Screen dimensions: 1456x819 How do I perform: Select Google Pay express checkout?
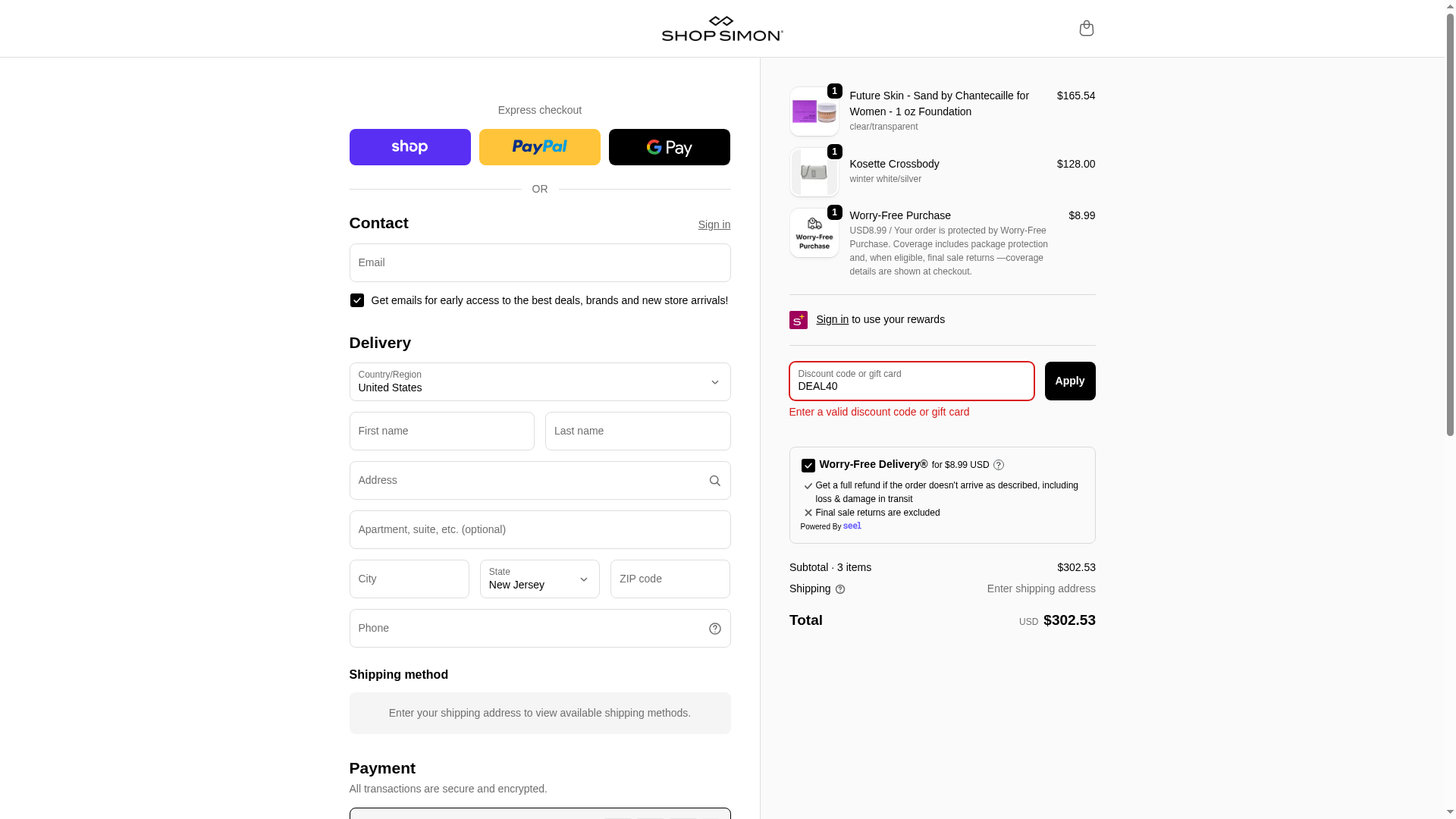pyautogui.click(x=670, y=147)
